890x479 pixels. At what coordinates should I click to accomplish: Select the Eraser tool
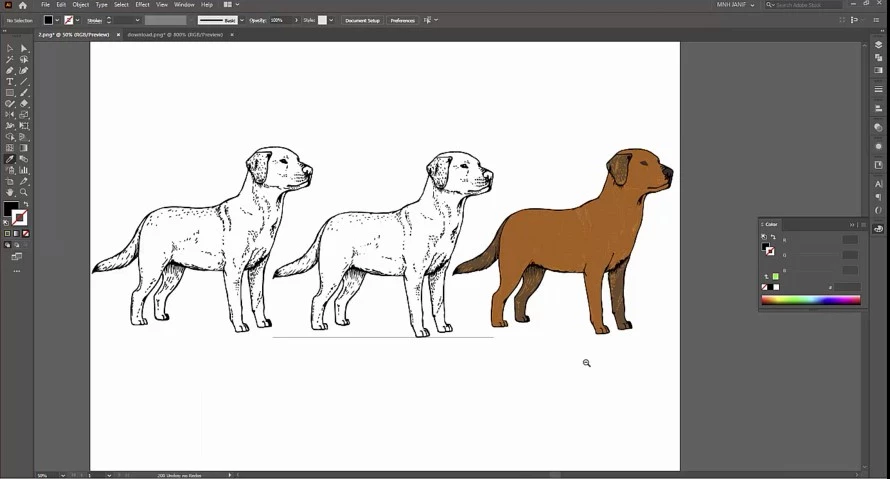point(24,104)
